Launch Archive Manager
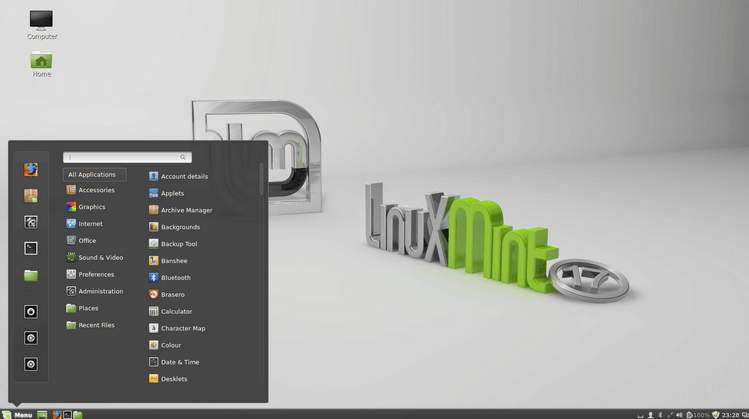 181,210
